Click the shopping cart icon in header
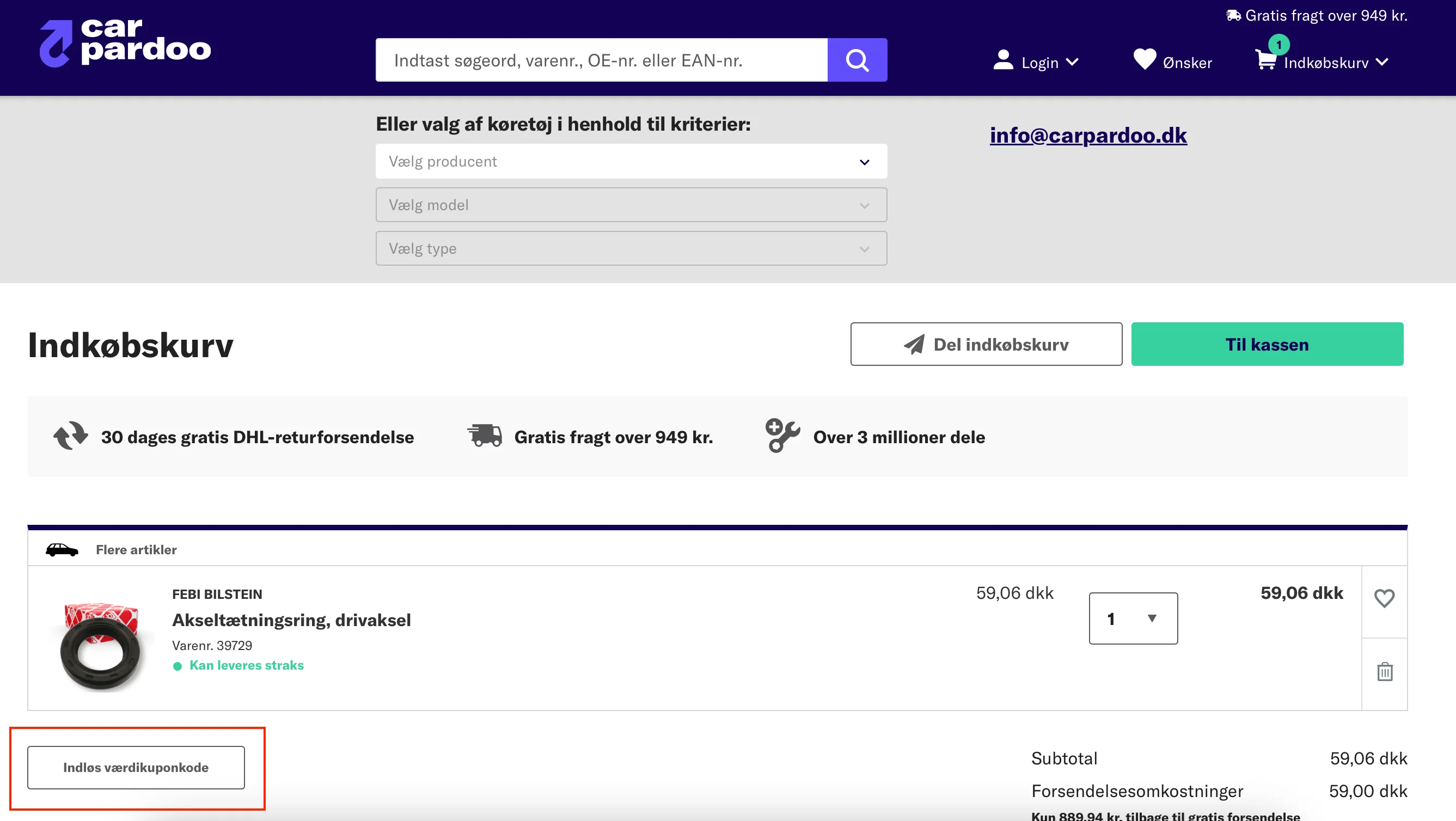The height and width of the screenshot is (821, 1456). [x=1265, y=60]
